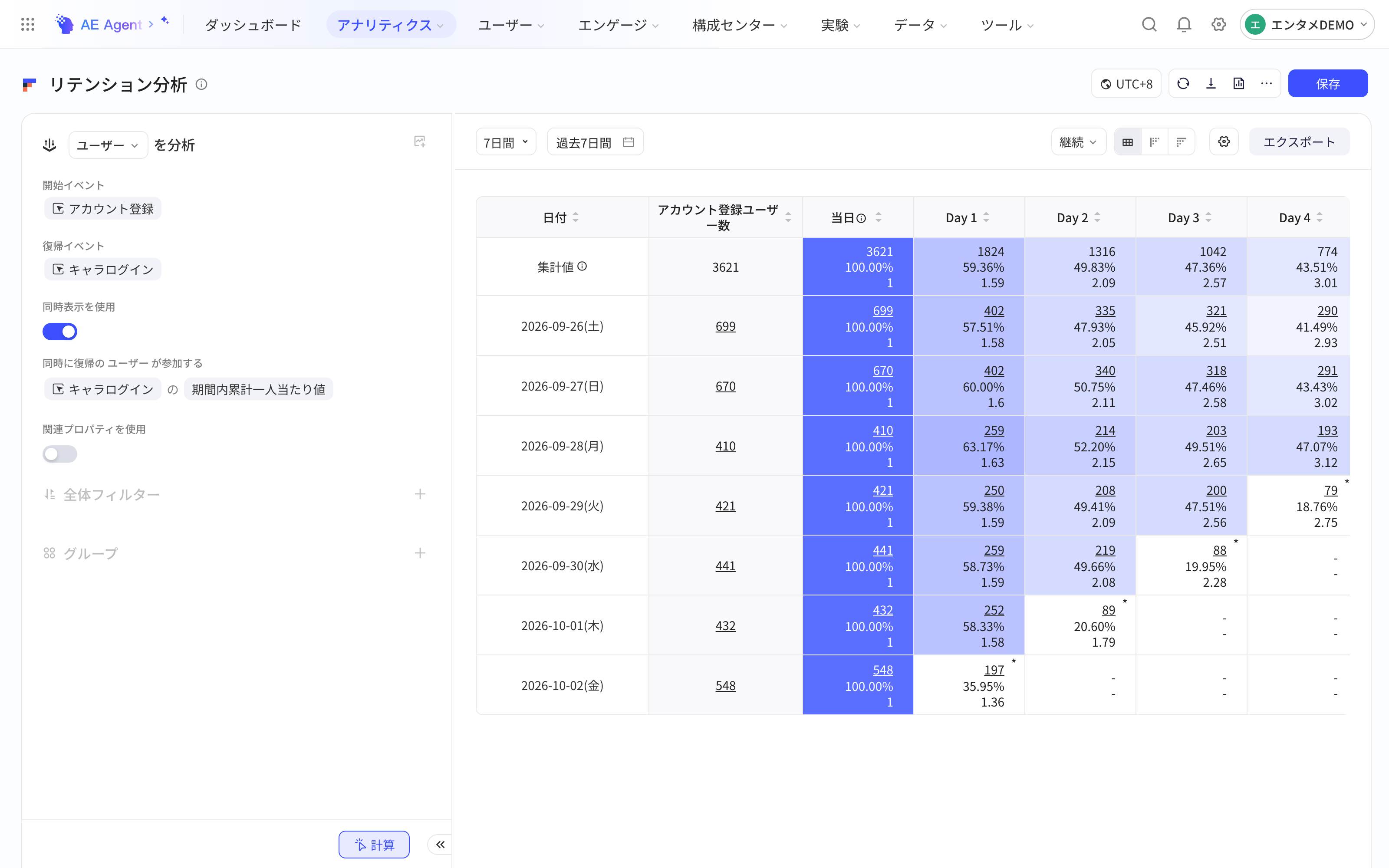
Task: Open the notifications bell
Action: (x=1184, y=25)
